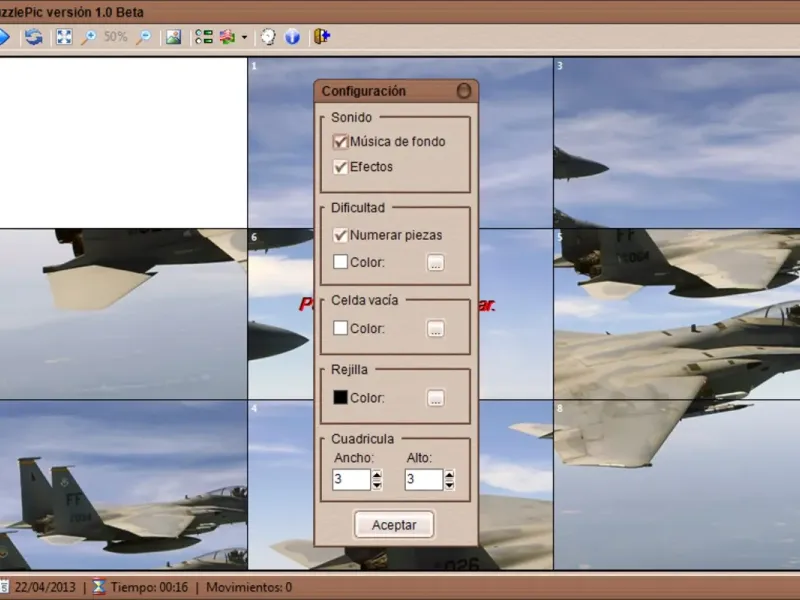Toggle the Efectos checkbox

(340, 166)
